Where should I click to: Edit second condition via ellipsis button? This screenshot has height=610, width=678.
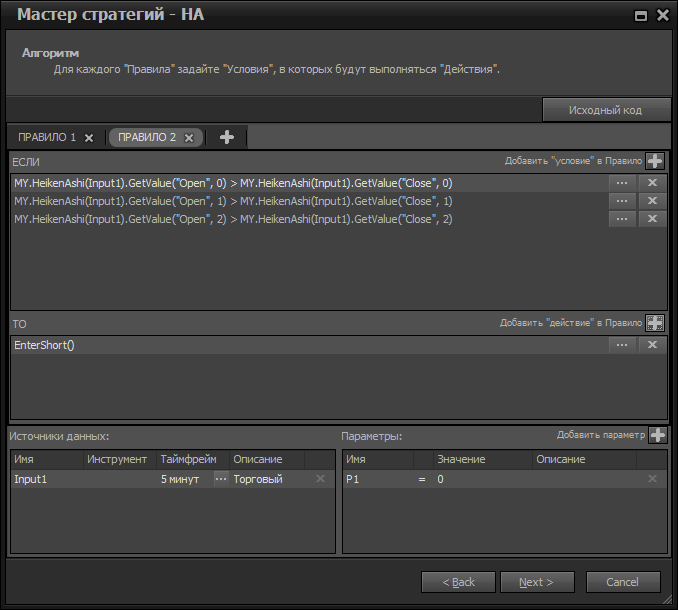[x=622, y=201]
